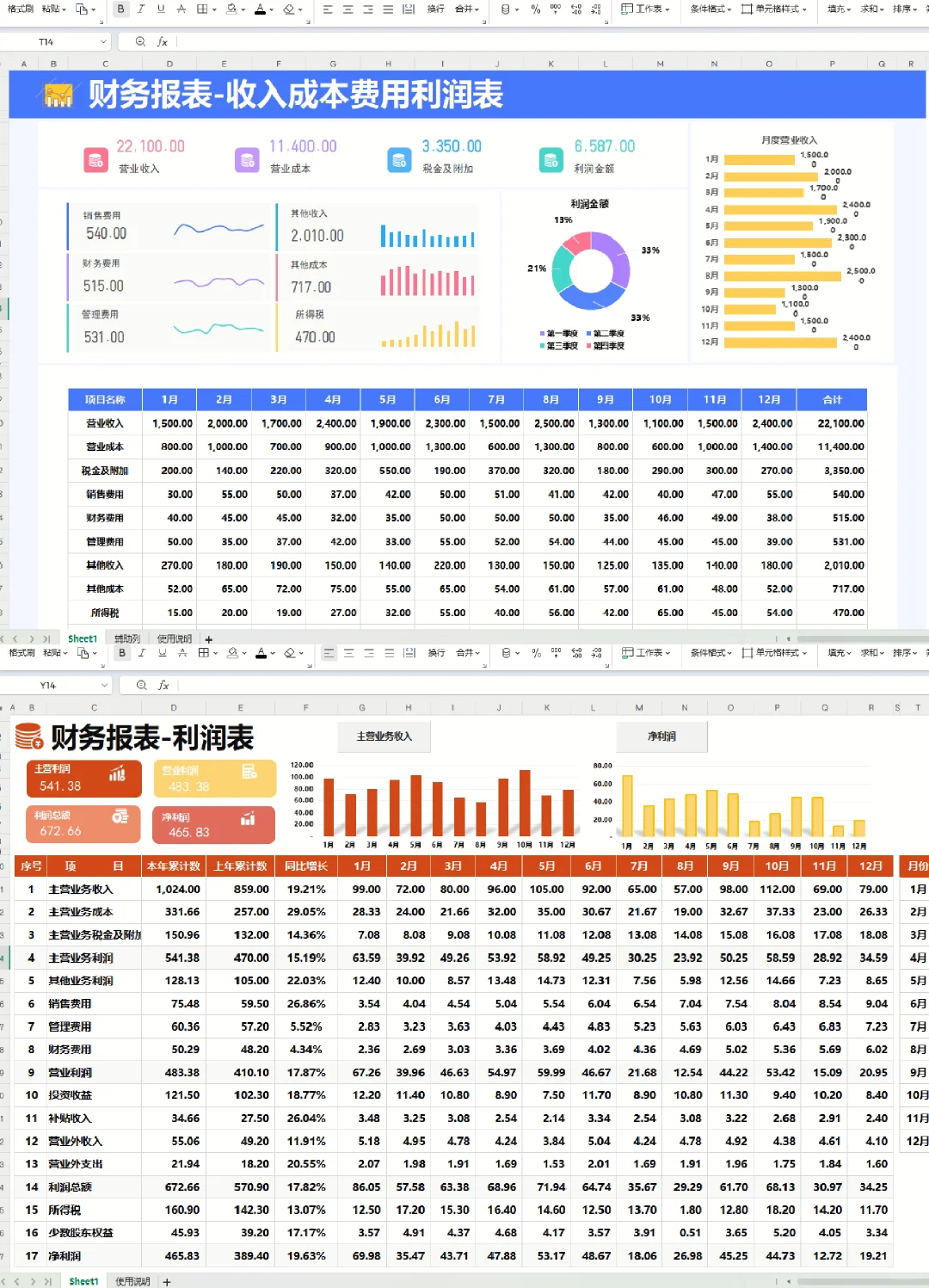The image size is (929, 1288).
Task: Toggle wrap text (换行) in upper window
Action: coord(436,9)
